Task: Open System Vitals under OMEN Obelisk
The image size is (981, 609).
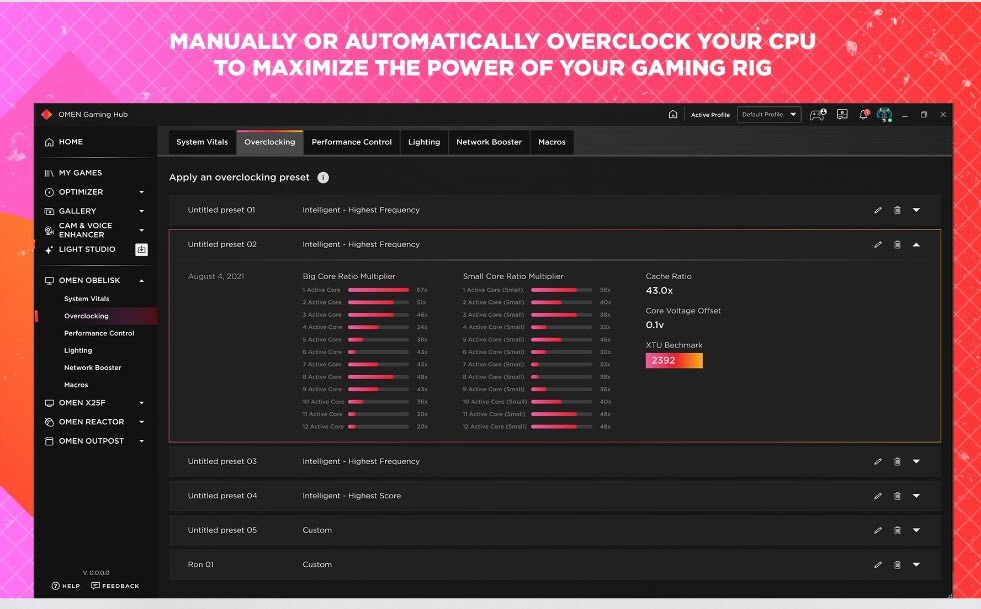Action: [x=86, y=299]
